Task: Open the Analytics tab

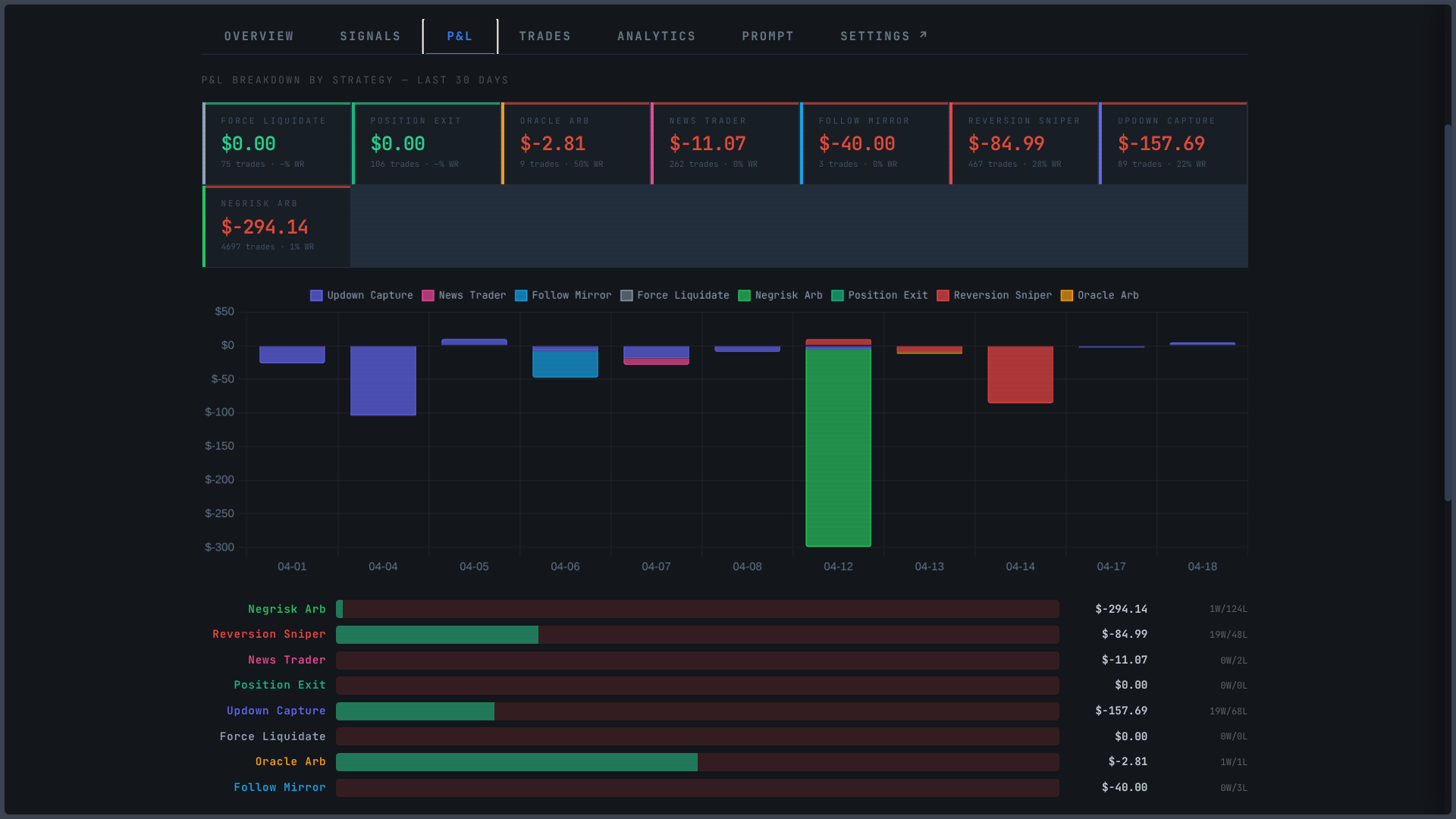Action: click(x=656, y=36)
